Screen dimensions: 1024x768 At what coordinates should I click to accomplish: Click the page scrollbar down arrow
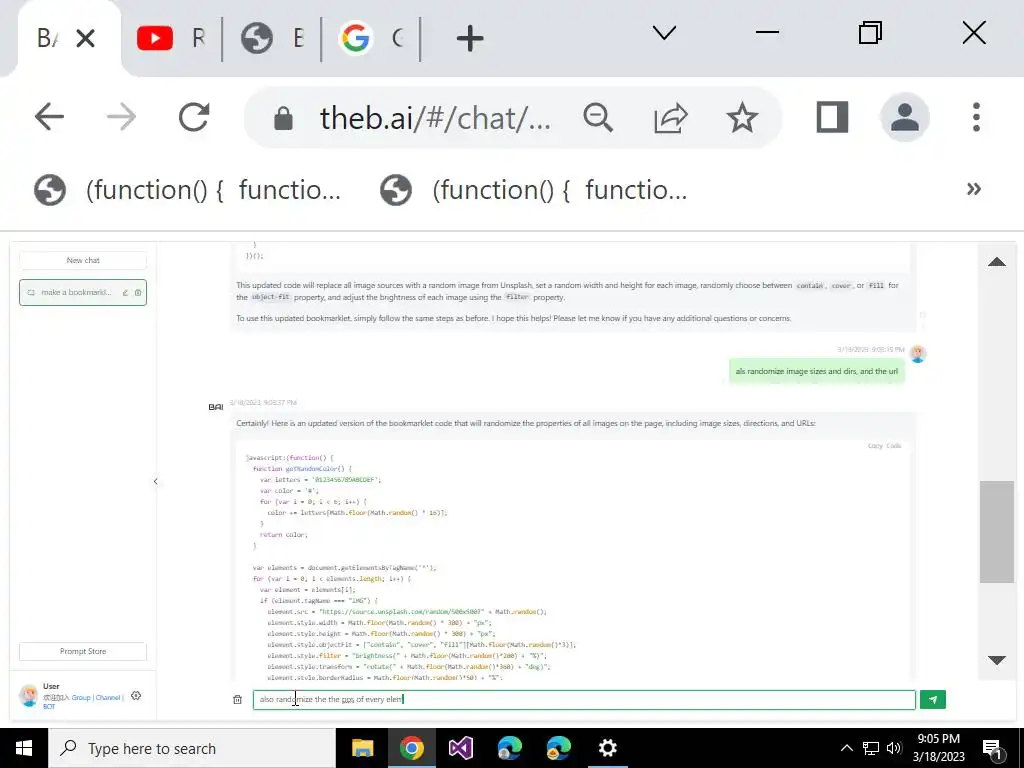point(997,660)
